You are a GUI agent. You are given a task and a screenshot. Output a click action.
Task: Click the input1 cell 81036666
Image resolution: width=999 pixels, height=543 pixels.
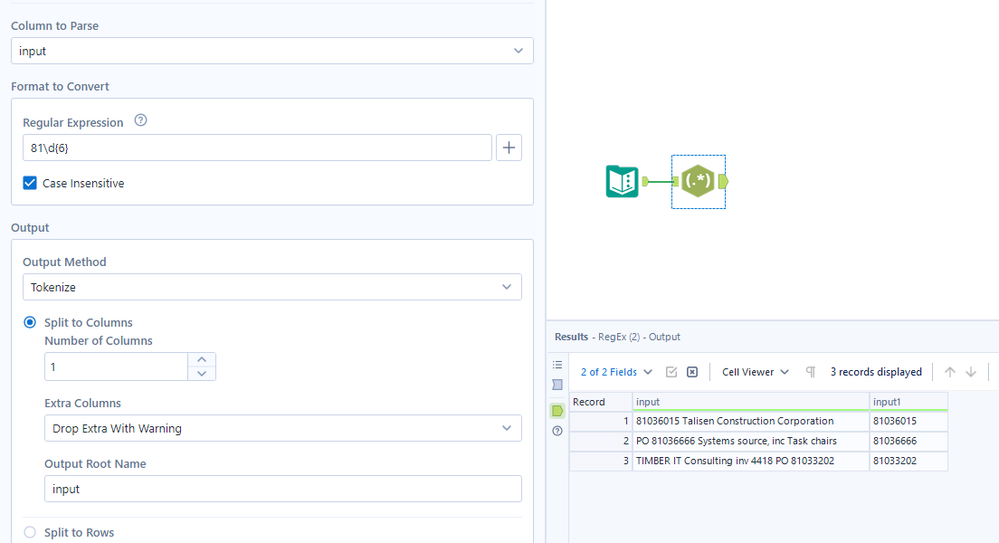click(909, 441)
